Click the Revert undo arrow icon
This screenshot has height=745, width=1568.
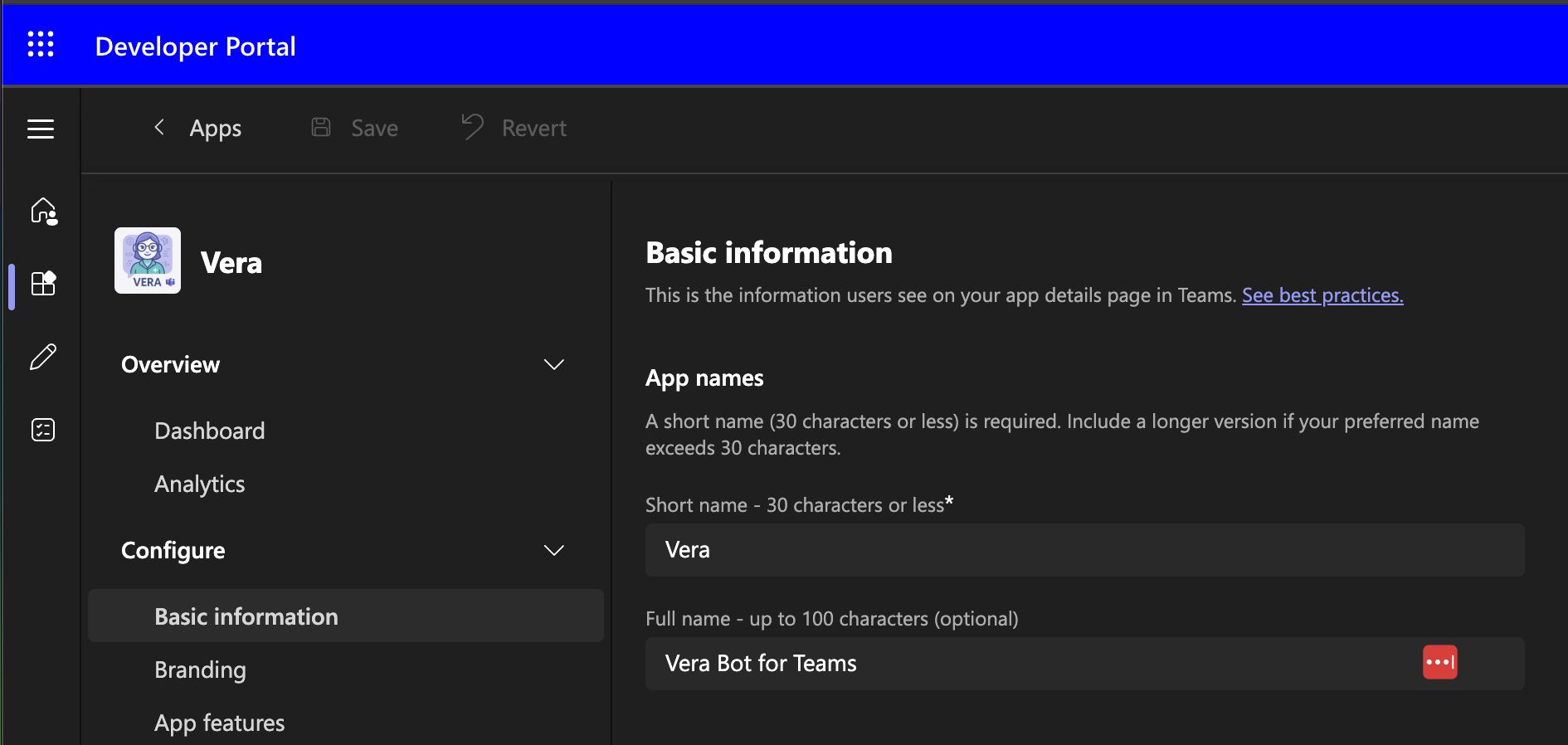pos(472,127)
